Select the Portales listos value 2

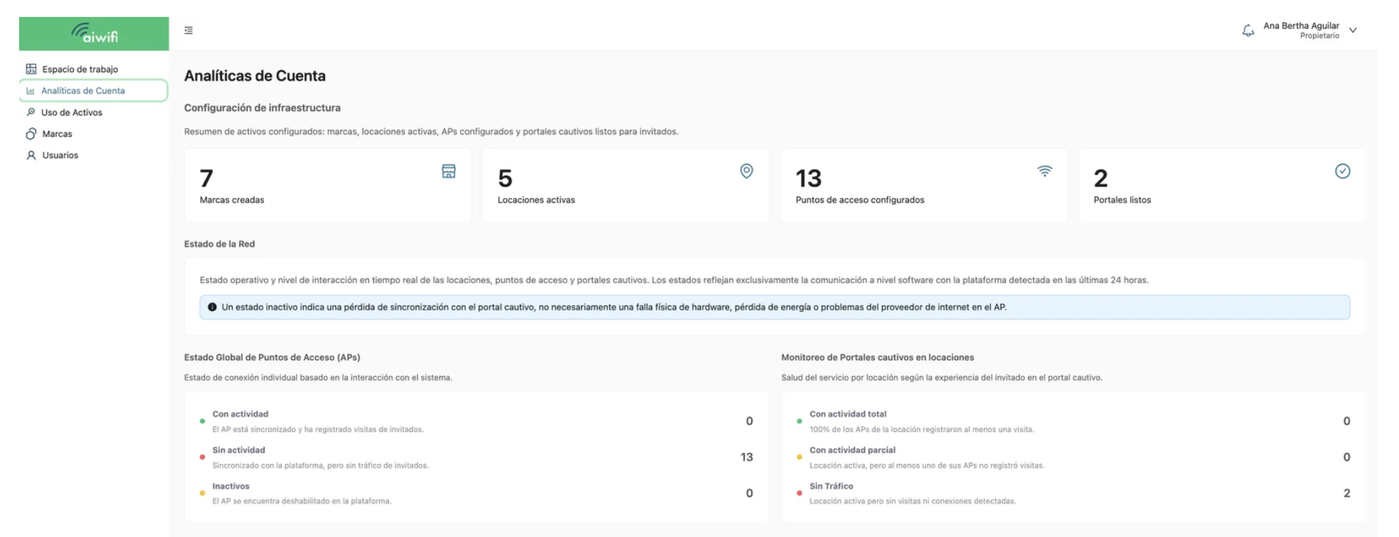point(1101,178)
